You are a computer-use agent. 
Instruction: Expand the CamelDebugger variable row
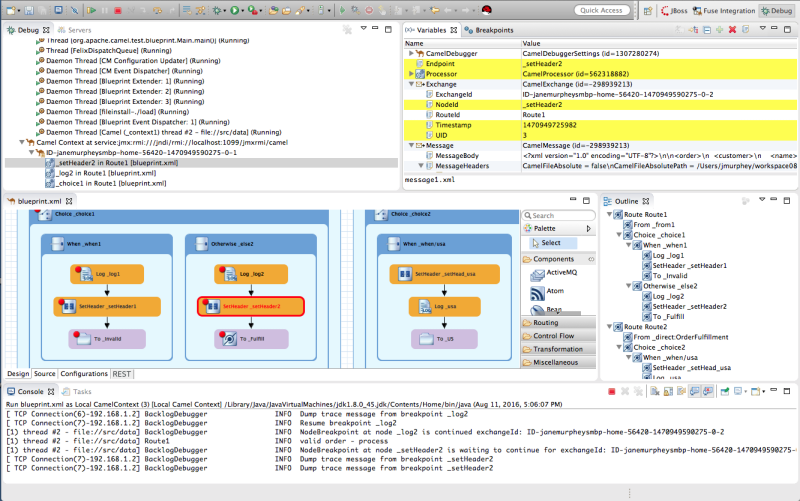click(411, 53)
